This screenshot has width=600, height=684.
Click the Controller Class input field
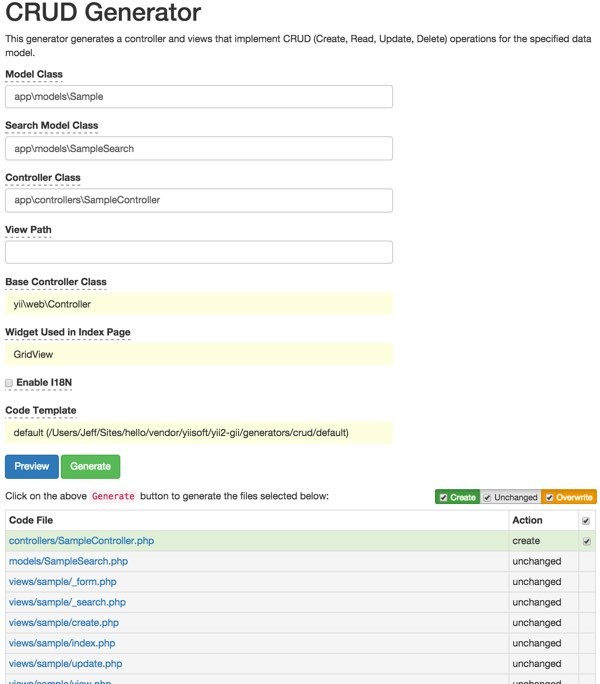coord(199,200)
